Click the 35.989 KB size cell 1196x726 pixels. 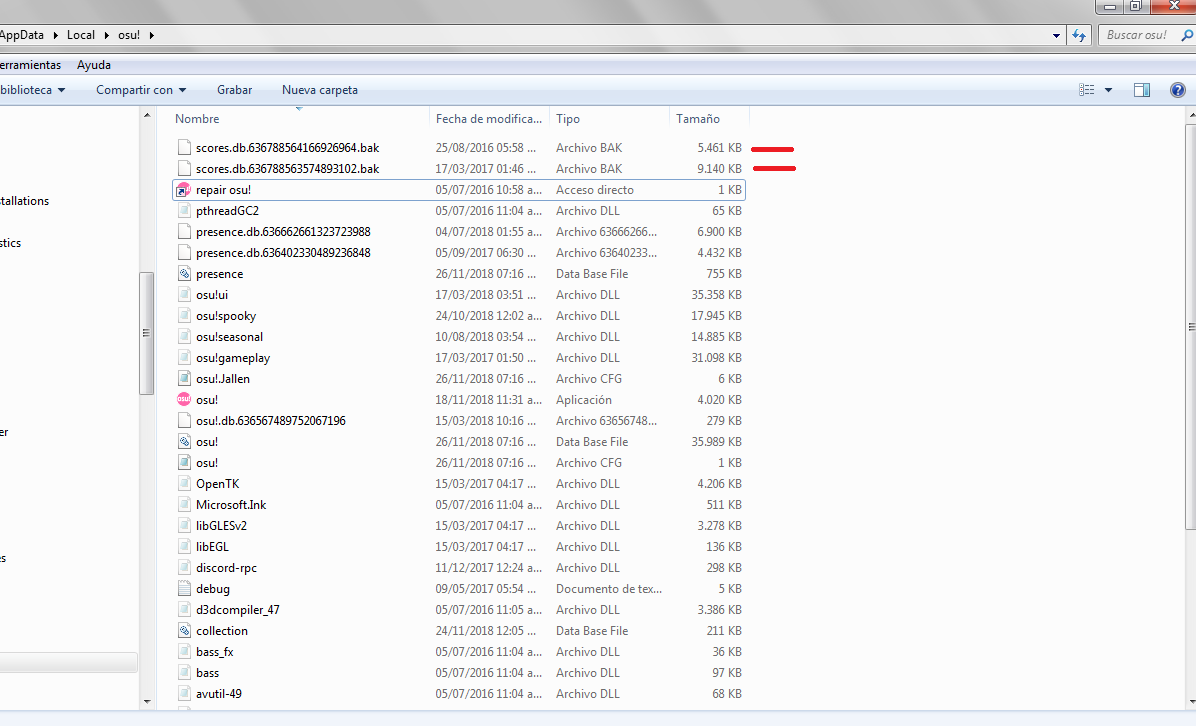pyautogui.click(x=716, y=442)
